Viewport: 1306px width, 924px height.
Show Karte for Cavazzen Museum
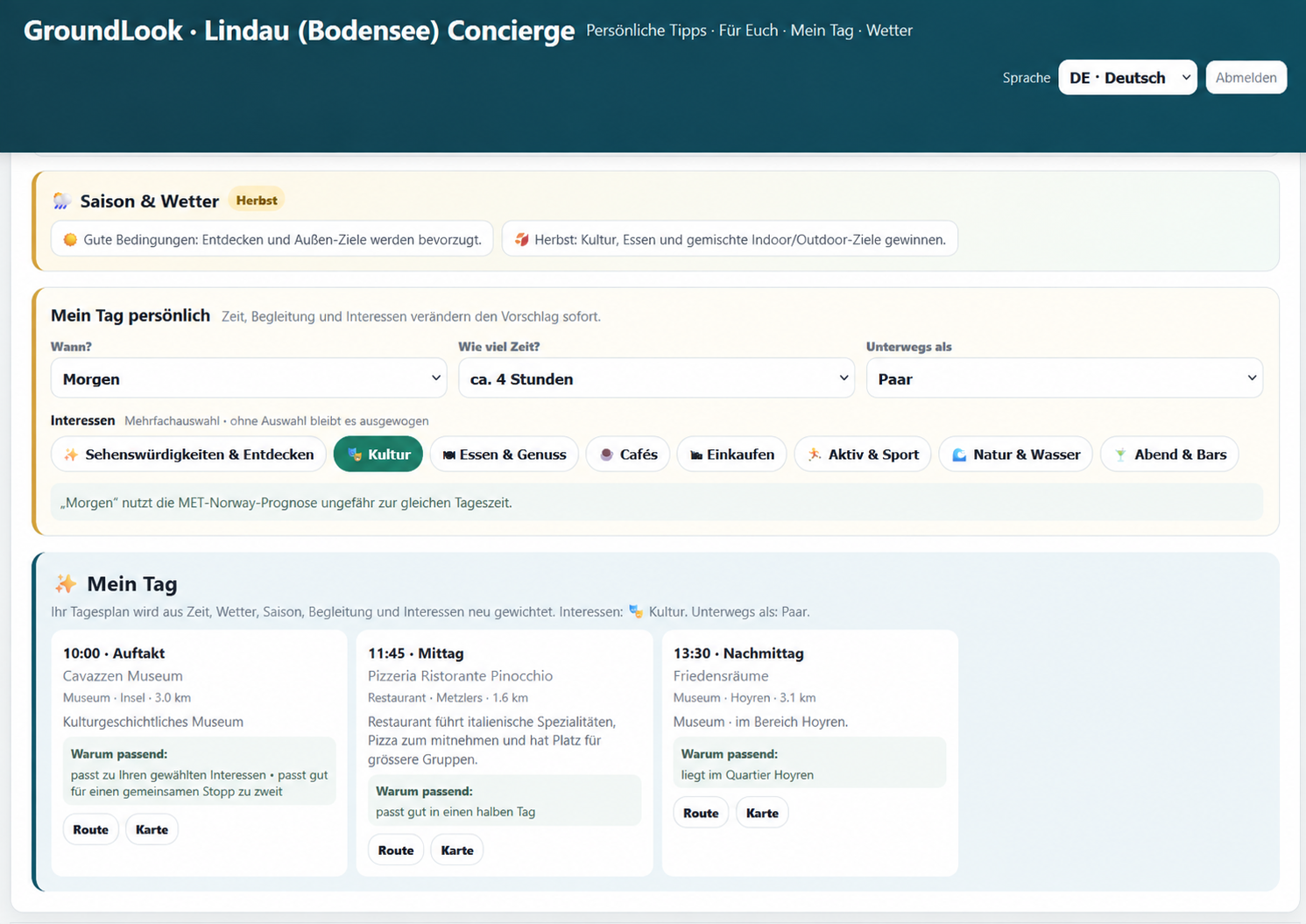pyautogui.click(x=152, y=829)
